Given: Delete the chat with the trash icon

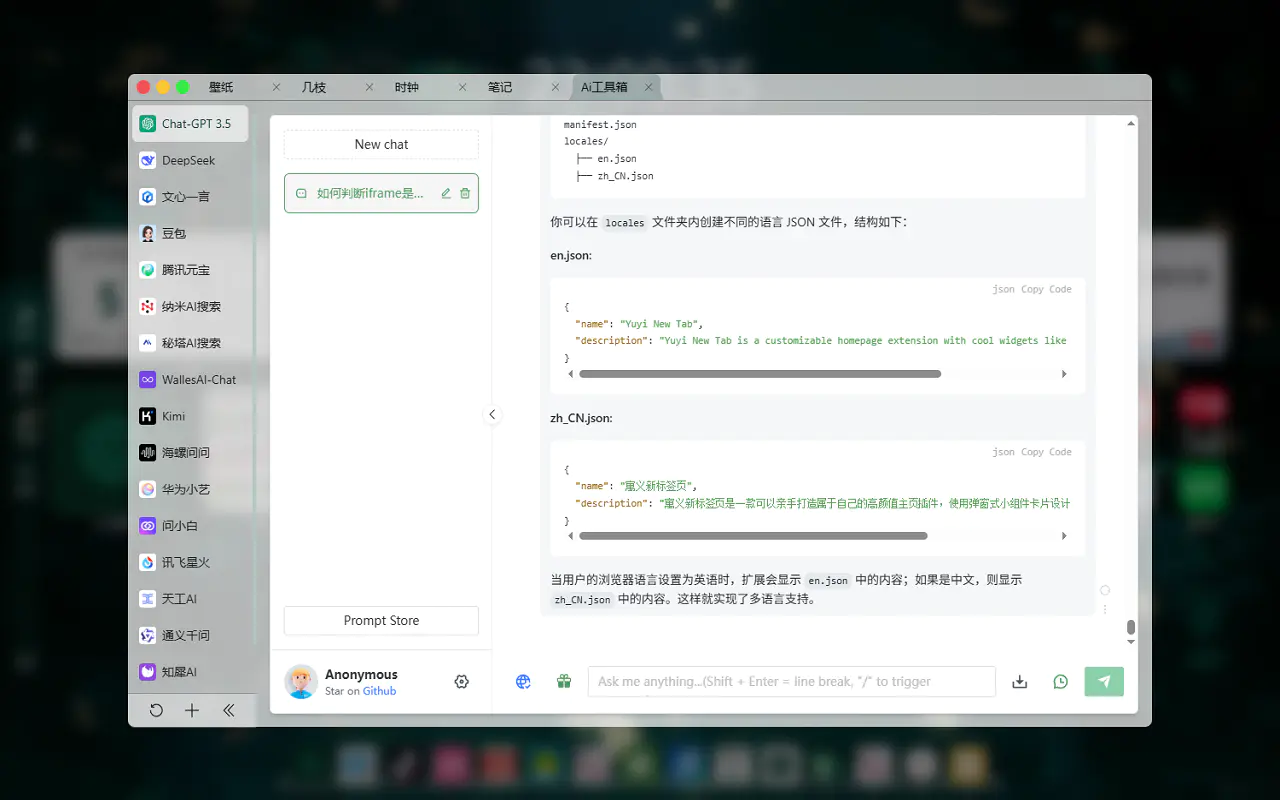Looking at the screenshot, I should 465,194.
